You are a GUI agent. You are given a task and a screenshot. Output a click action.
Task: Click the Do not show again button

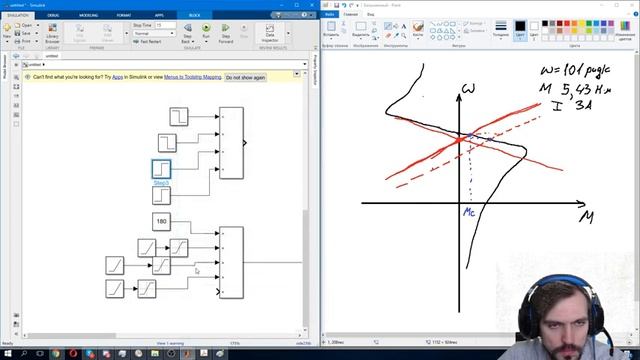tap(245, 78)
